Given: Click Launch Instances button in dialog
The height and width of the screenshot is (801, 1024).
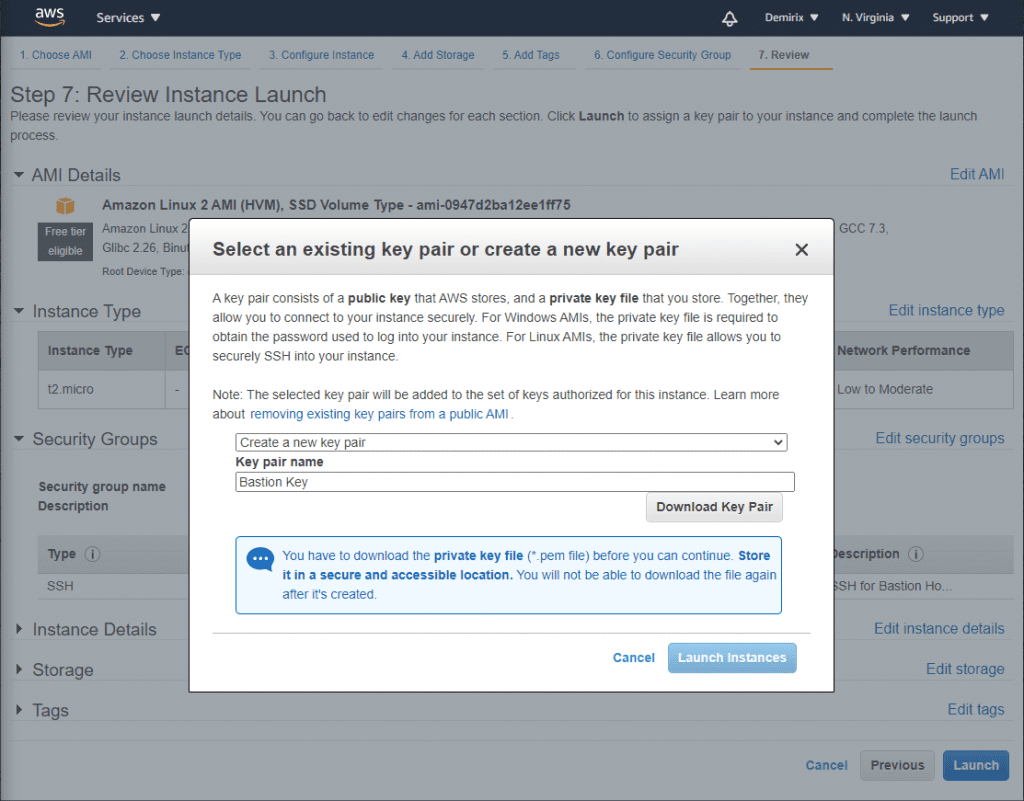Looking at the screenshot, I should (731, 657).
